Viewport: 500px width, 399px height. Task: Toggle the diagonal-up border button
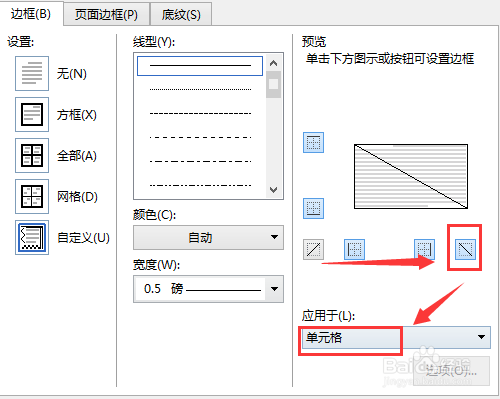point(313,249)
